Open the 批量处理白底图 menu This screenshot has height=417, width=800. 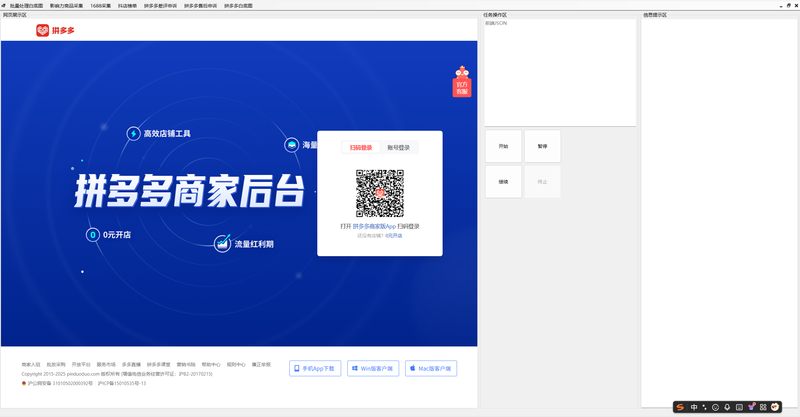pyautogui.click(x=27, y=6)
